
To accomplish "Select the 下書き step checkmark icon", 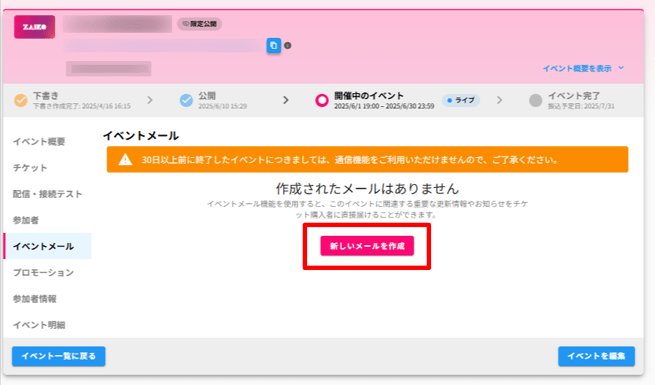I will pyautogui.click(x=20, y=100).
